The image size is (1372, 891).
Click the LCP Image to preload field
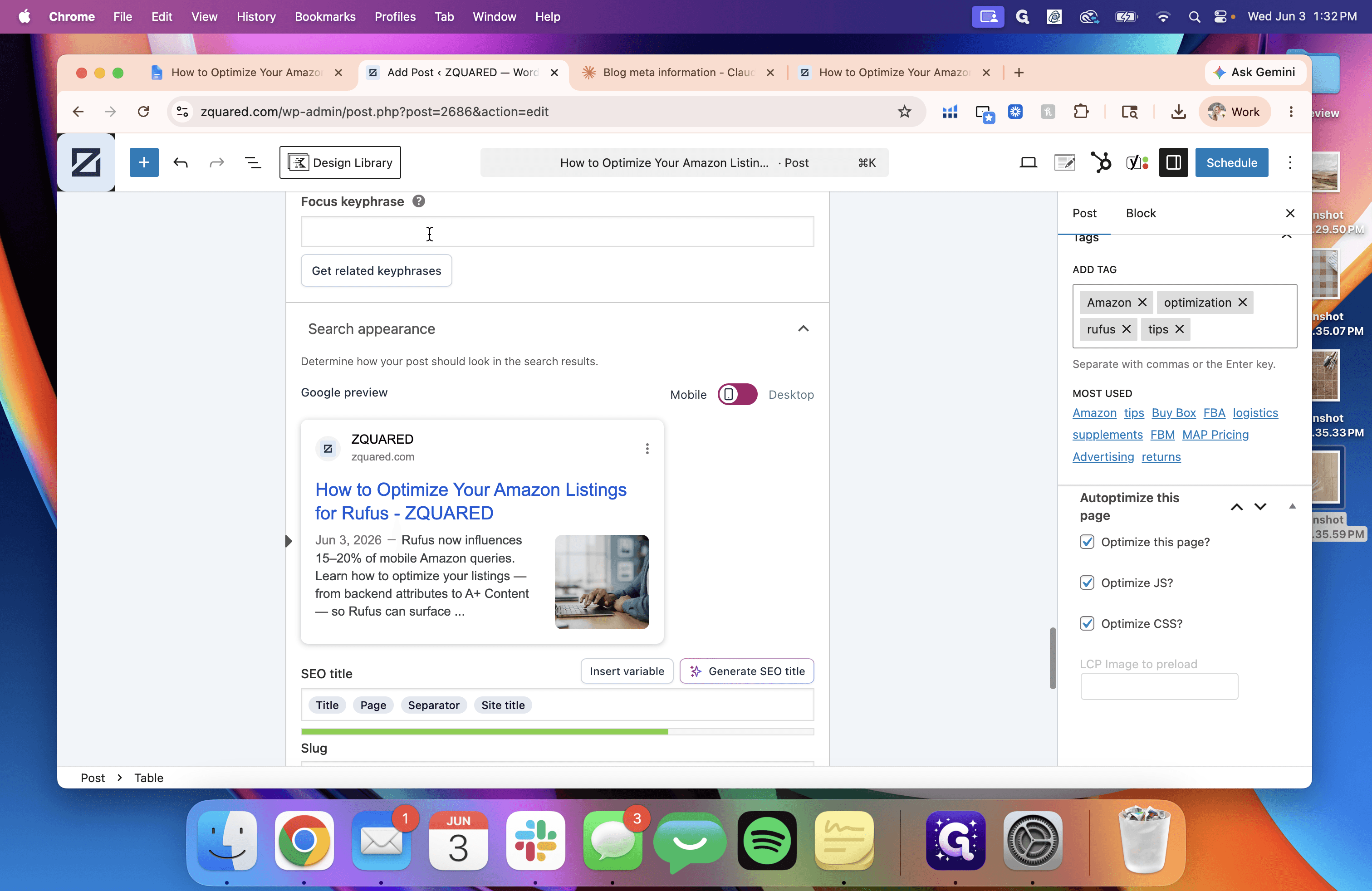1159,686
